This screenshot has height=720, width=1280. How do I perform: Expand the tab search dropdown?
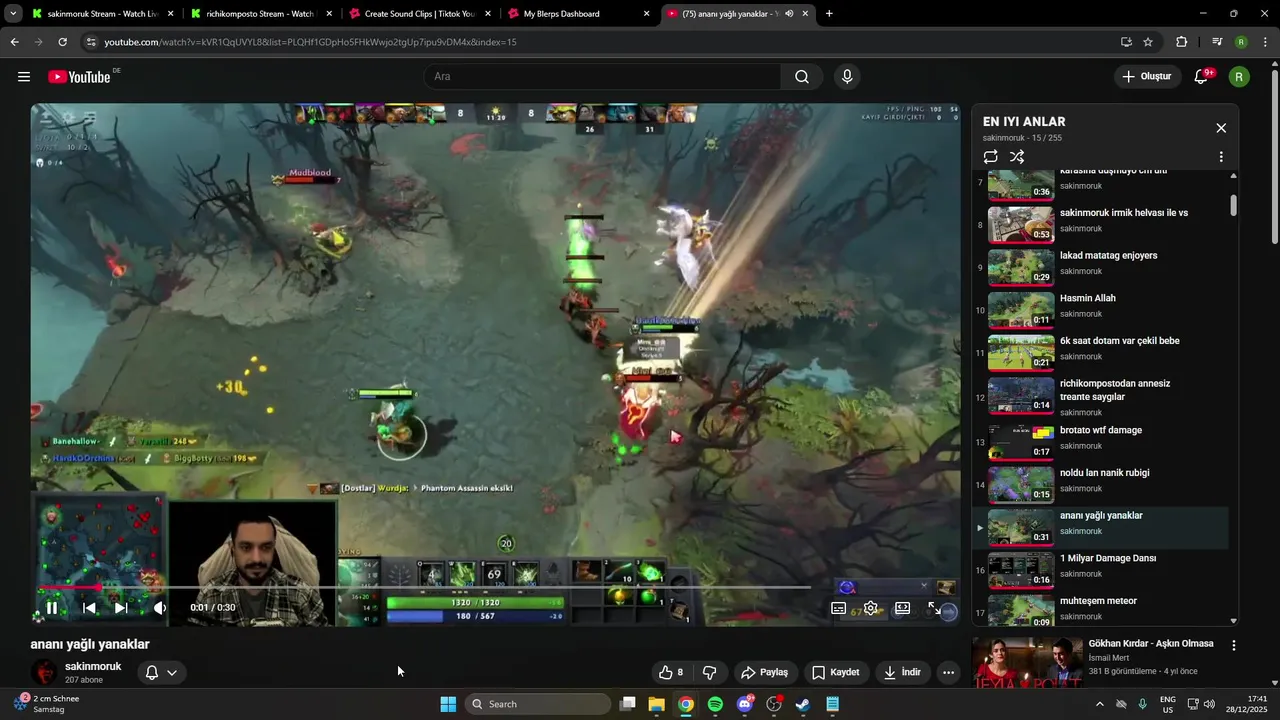tap(13, 14)
